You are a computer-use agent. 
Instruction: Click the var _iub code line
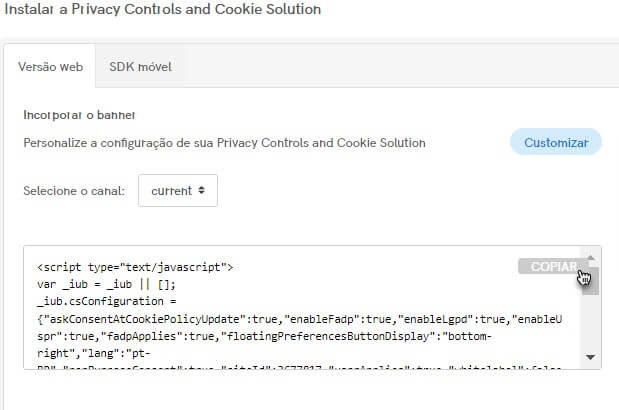tap(106, 284)
